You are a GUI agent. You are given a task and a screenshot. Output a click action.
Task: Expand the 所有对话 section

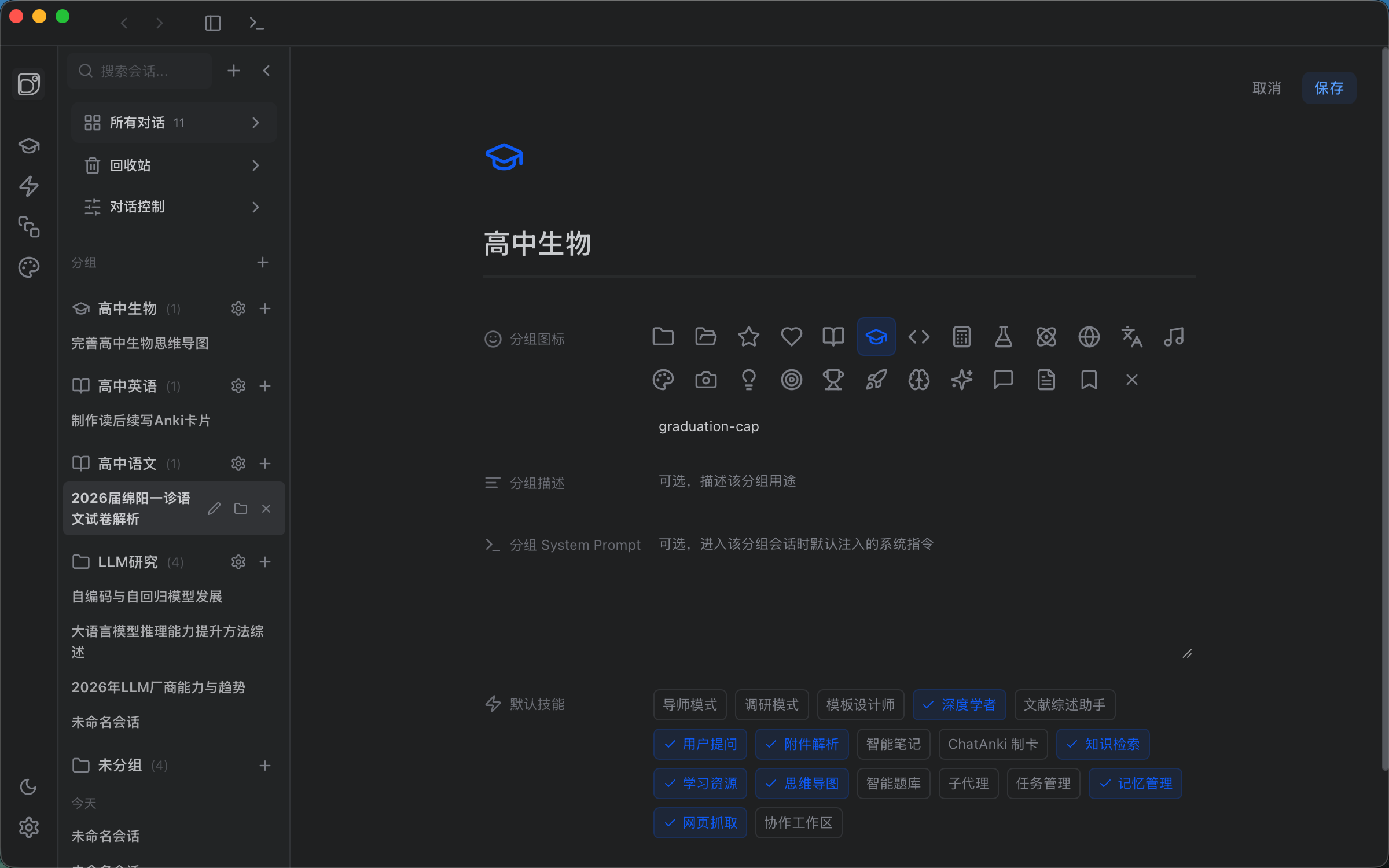pyautogui.click(x=255, y=122)
